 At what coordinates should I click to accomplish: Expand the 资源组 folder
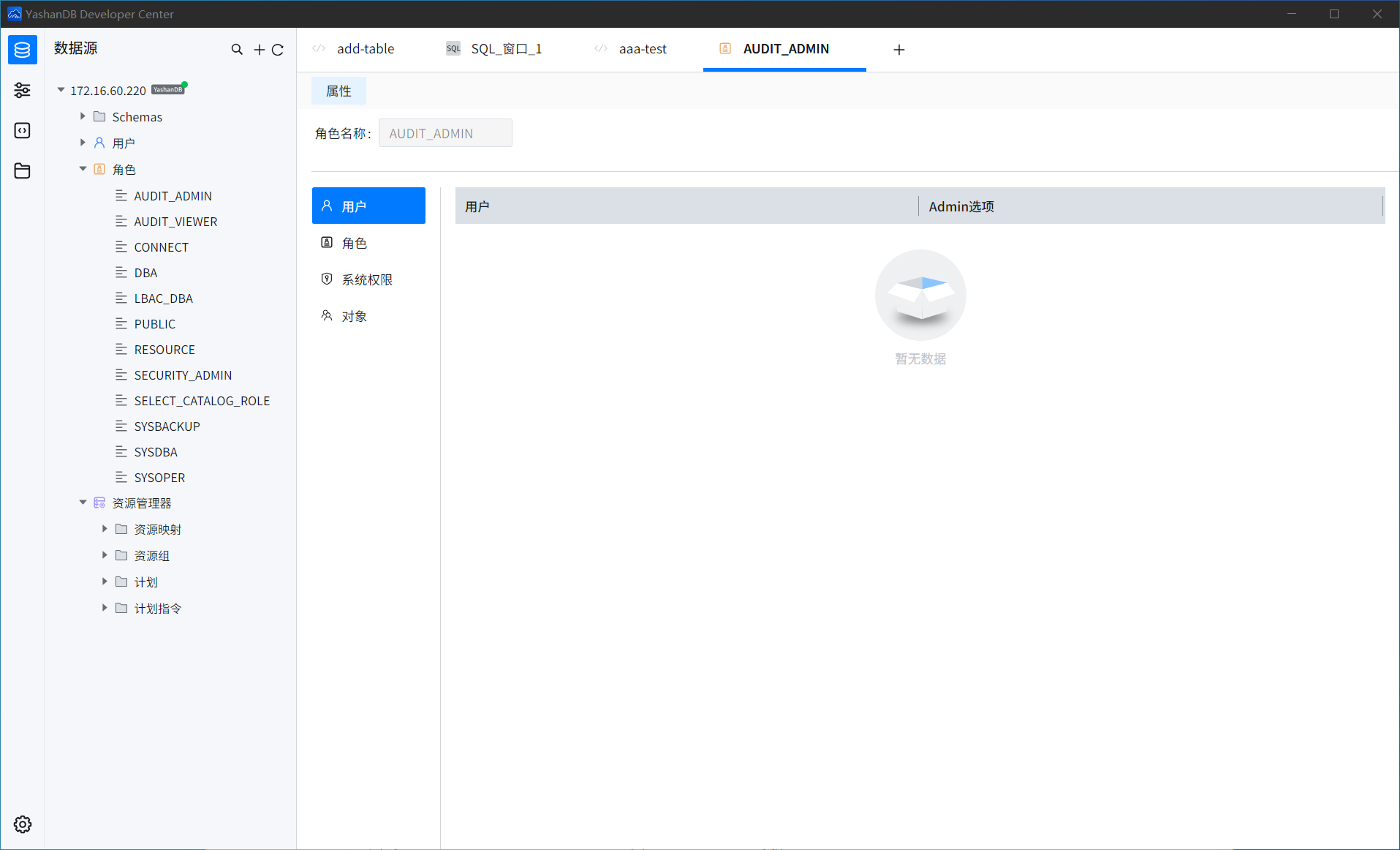pos(105,555)
